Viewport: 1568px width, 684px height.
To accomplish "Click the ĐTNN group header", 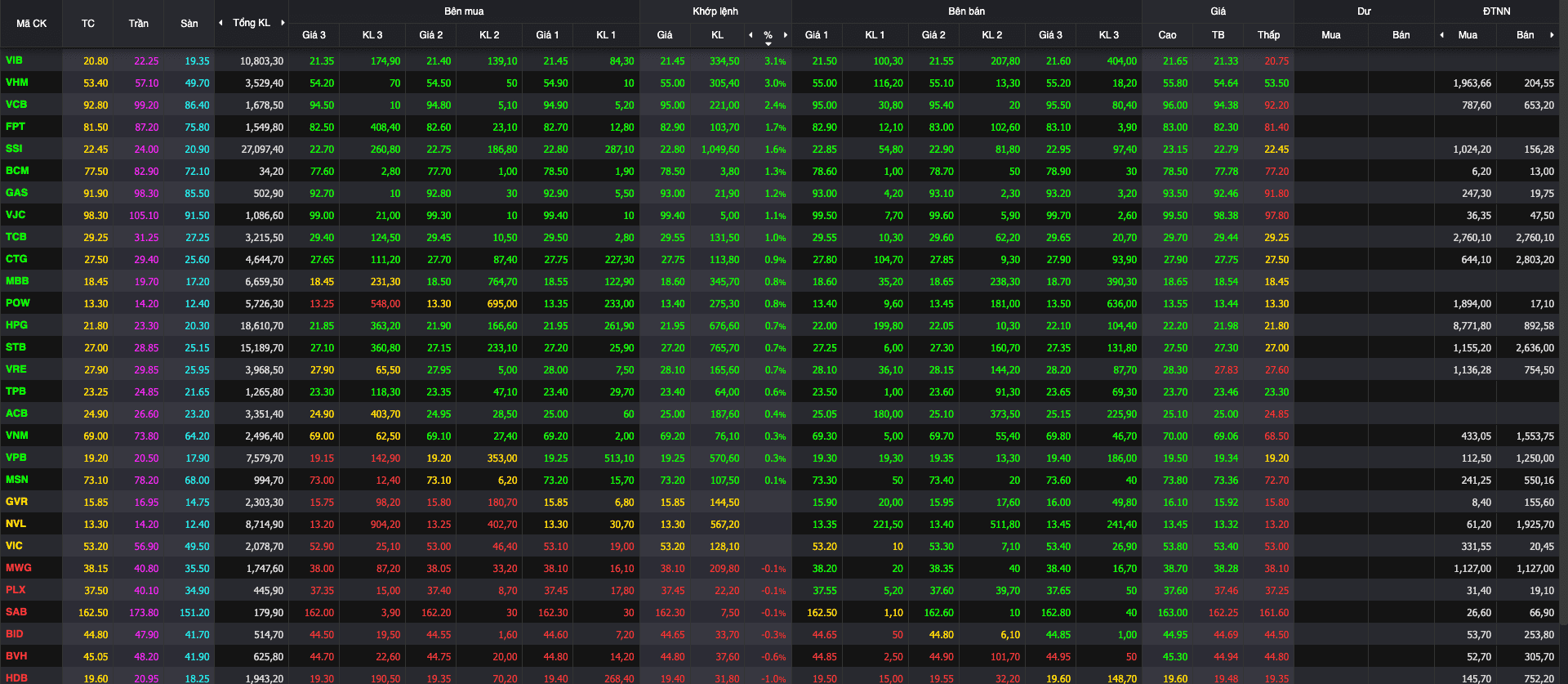I will pos(1496,11).
